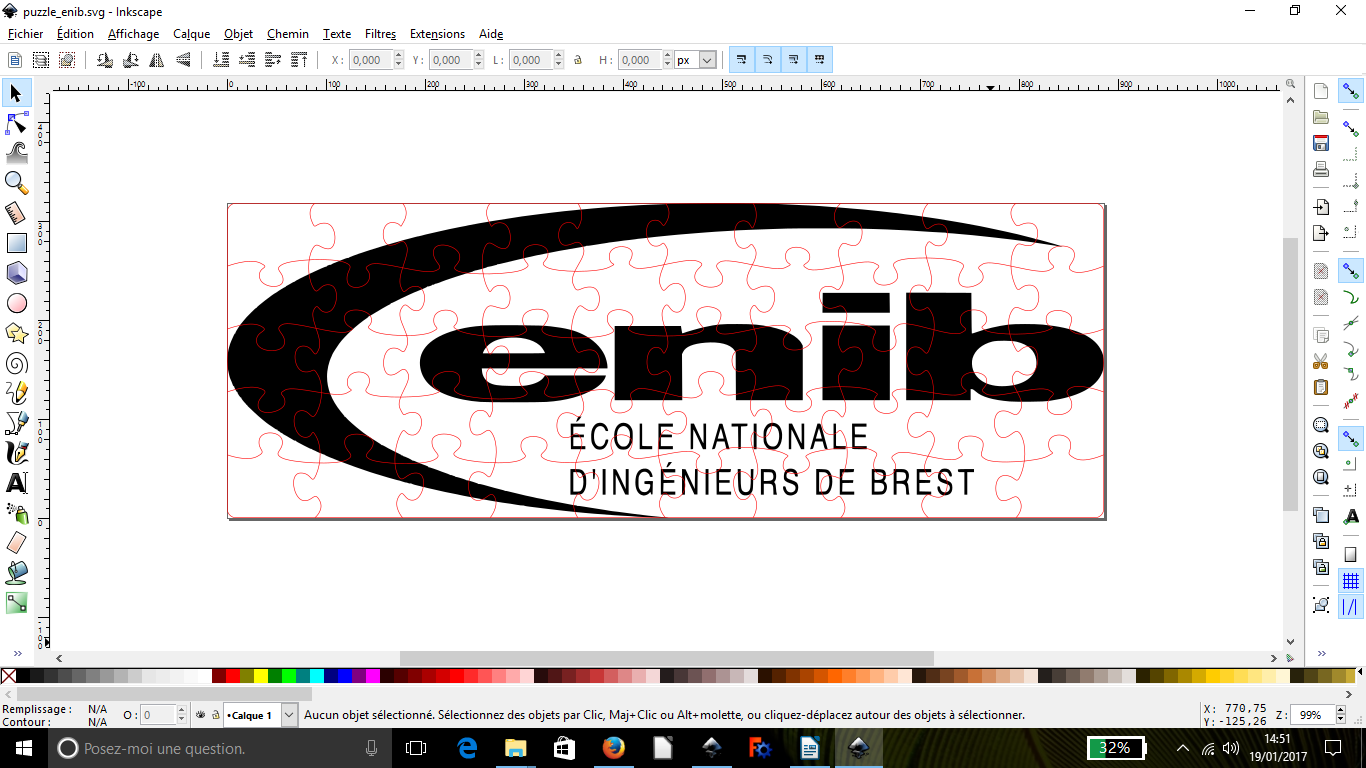Select the Rectangle tool
The width and height of the screenshot is (1366, 768).
point(16,243)
